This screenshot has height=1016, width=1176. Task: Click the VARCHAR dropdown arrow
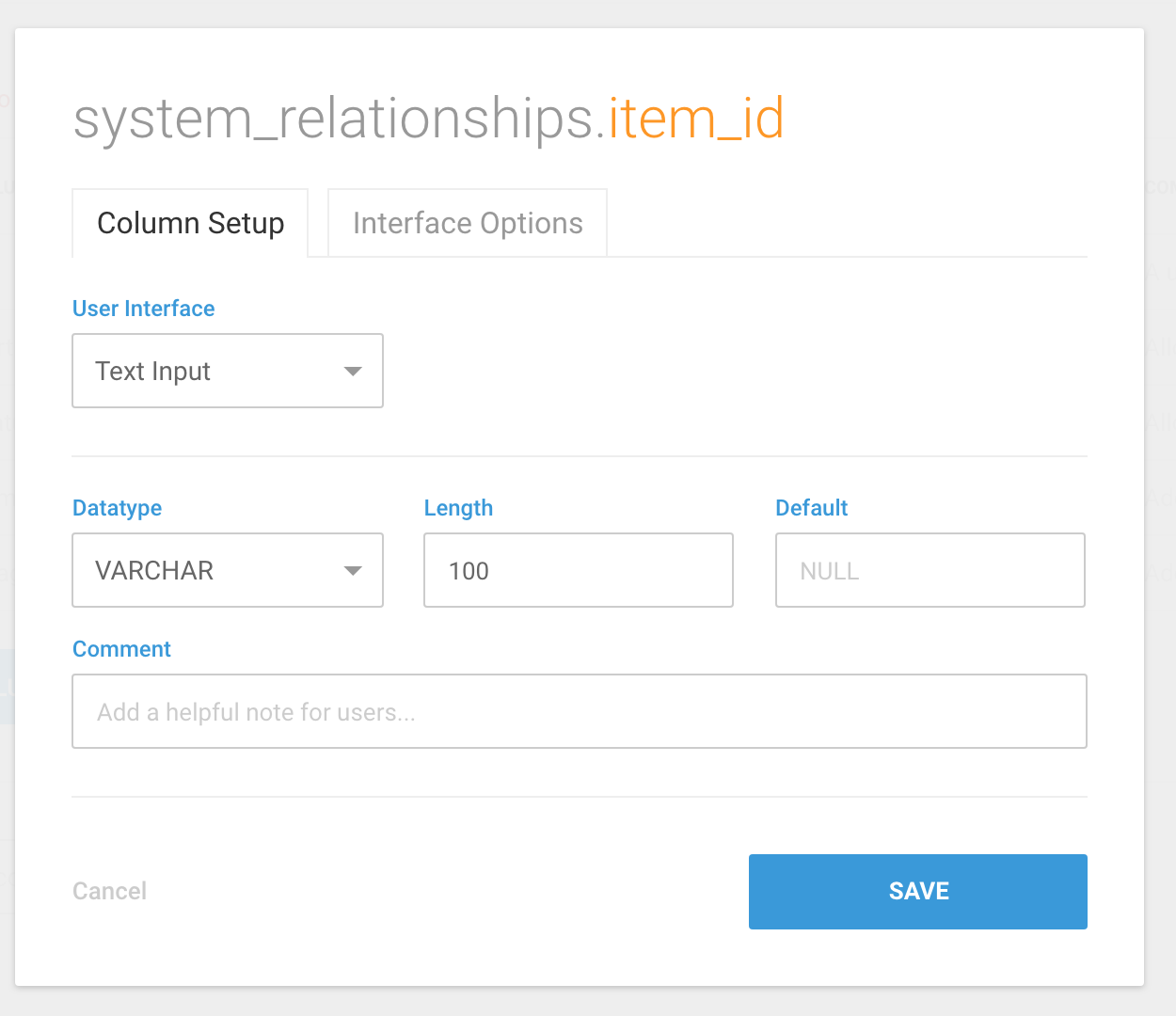pos(353,570)
